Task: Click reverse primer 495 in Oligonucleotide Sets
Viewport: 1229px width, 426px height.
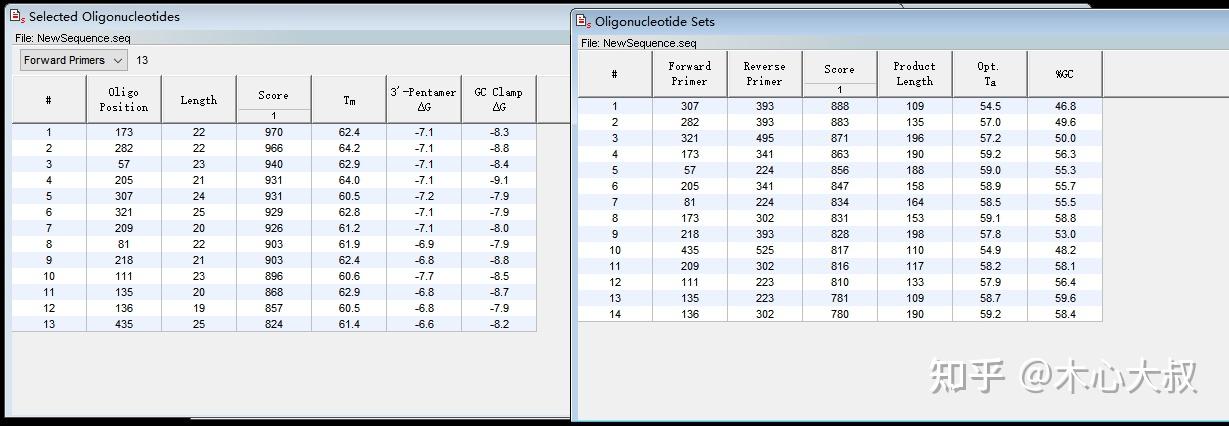Action: click(765, 138)
